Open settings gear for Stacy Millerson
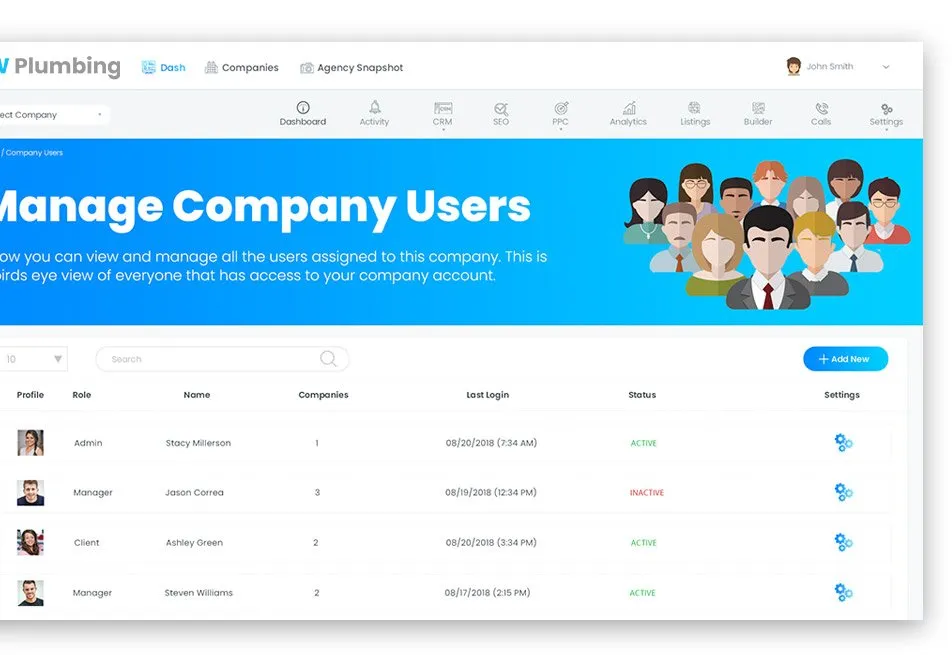This screenshot has height=655, width=952. pos(843,443)
